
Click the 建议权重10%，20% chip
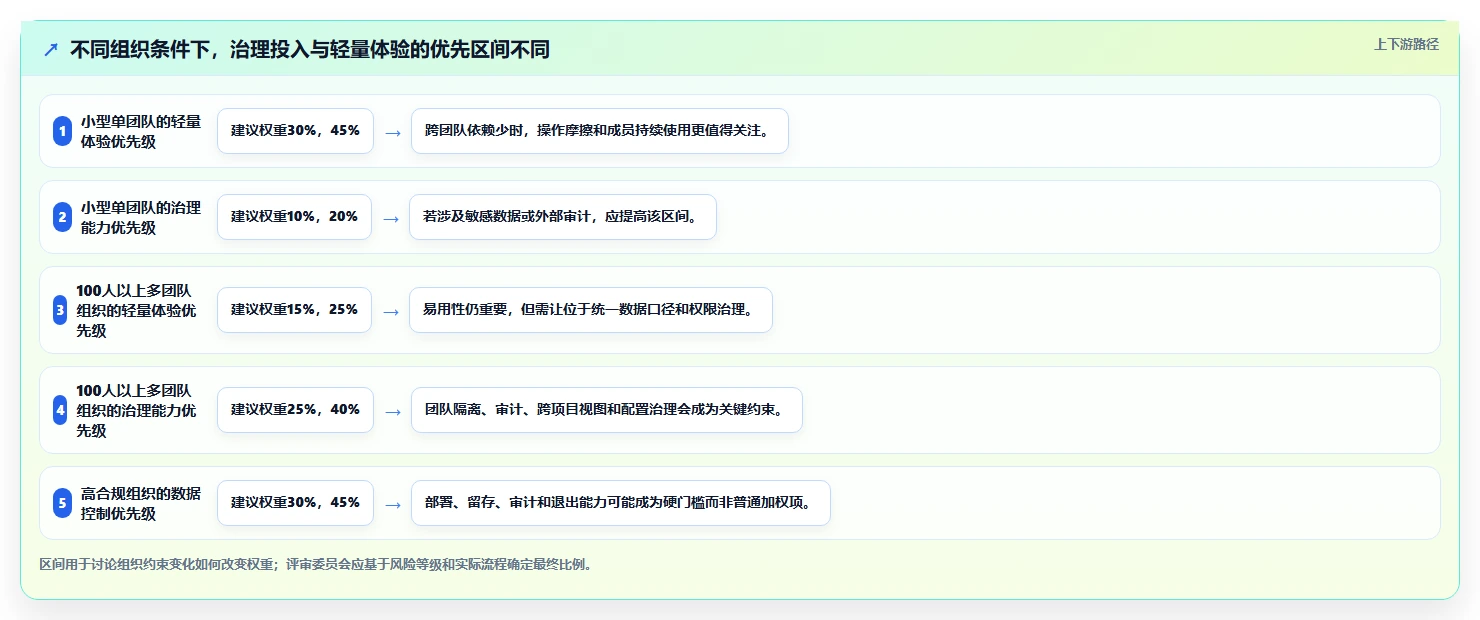point(294,217)
